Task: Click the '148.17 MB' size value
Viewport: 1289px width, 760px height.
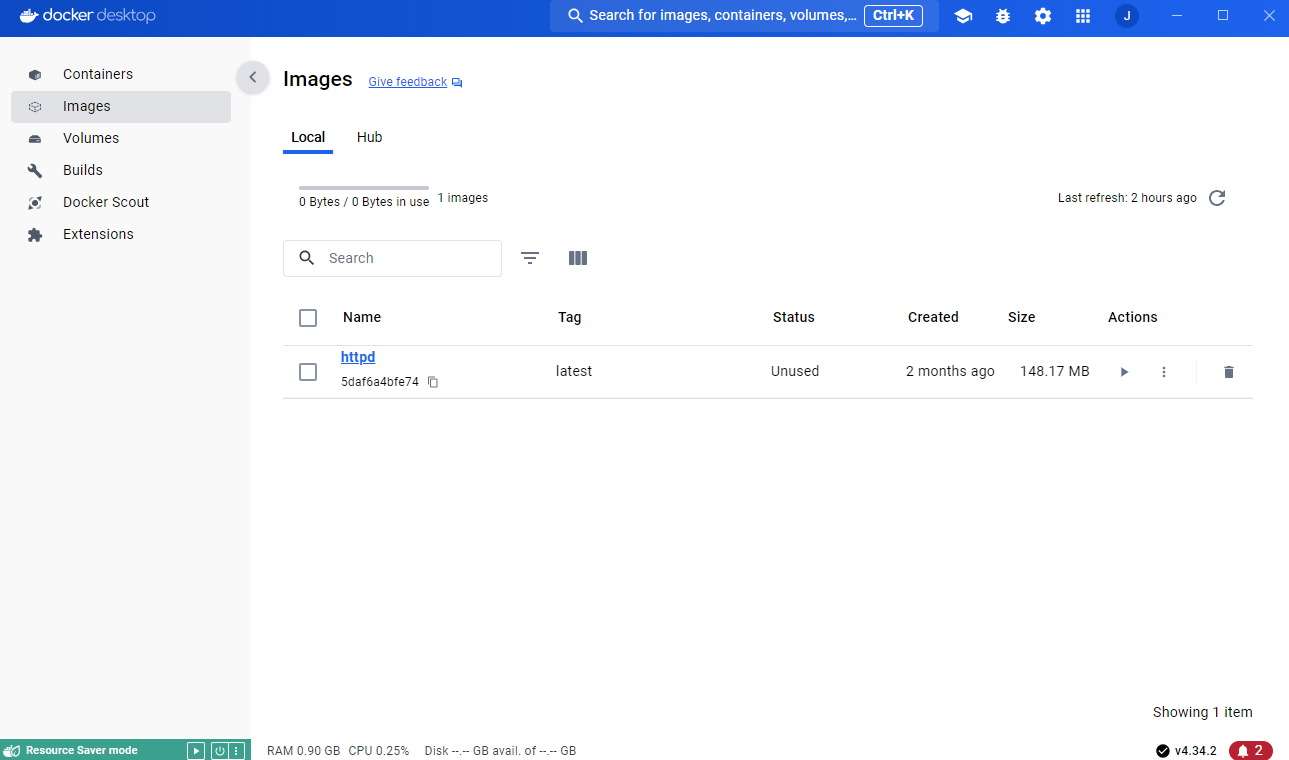Action: pyautogui.click(x=1055, y=371)
